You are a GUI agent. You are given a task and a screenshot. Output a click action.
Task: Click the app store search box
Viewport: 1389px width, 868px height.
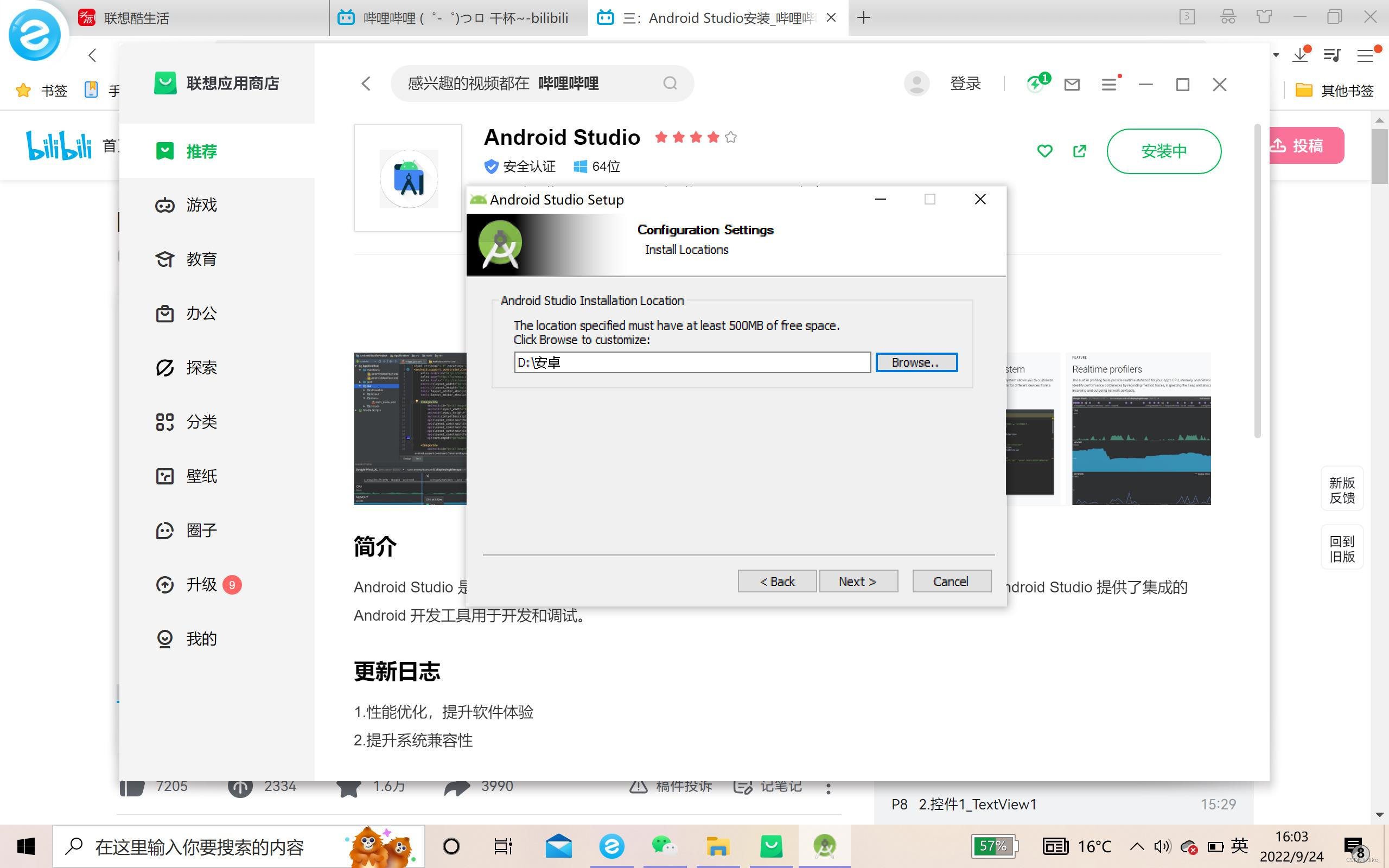tap(542, 84)
